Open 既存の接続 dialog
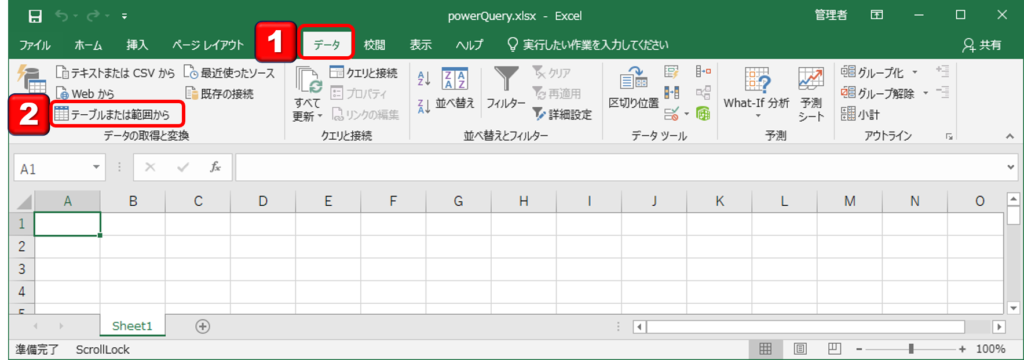This screenshot has width=1024, height=360. 219,93
